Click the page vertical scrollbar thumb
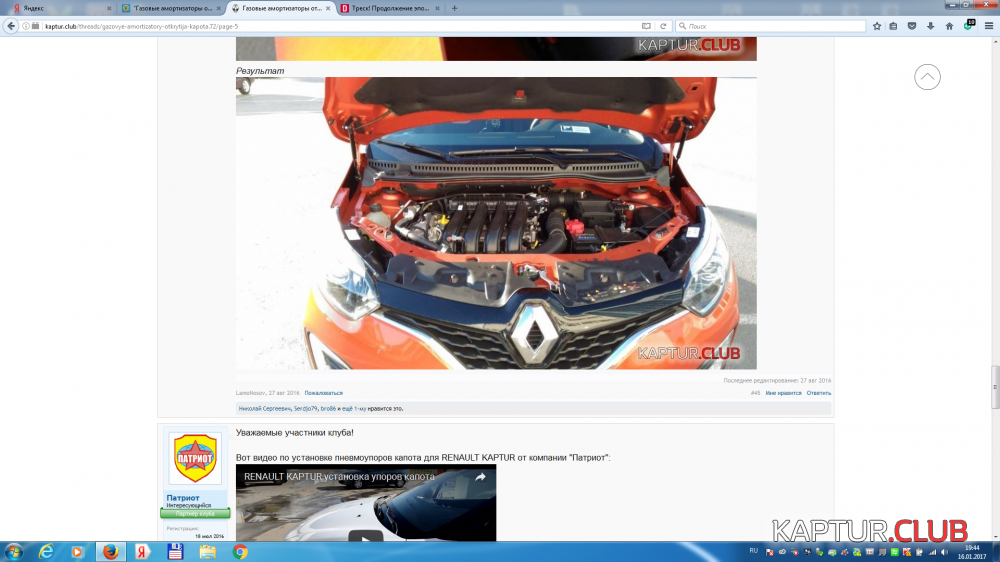The height and width of the screenshot is (562, 1000). [x=995, y=387]
